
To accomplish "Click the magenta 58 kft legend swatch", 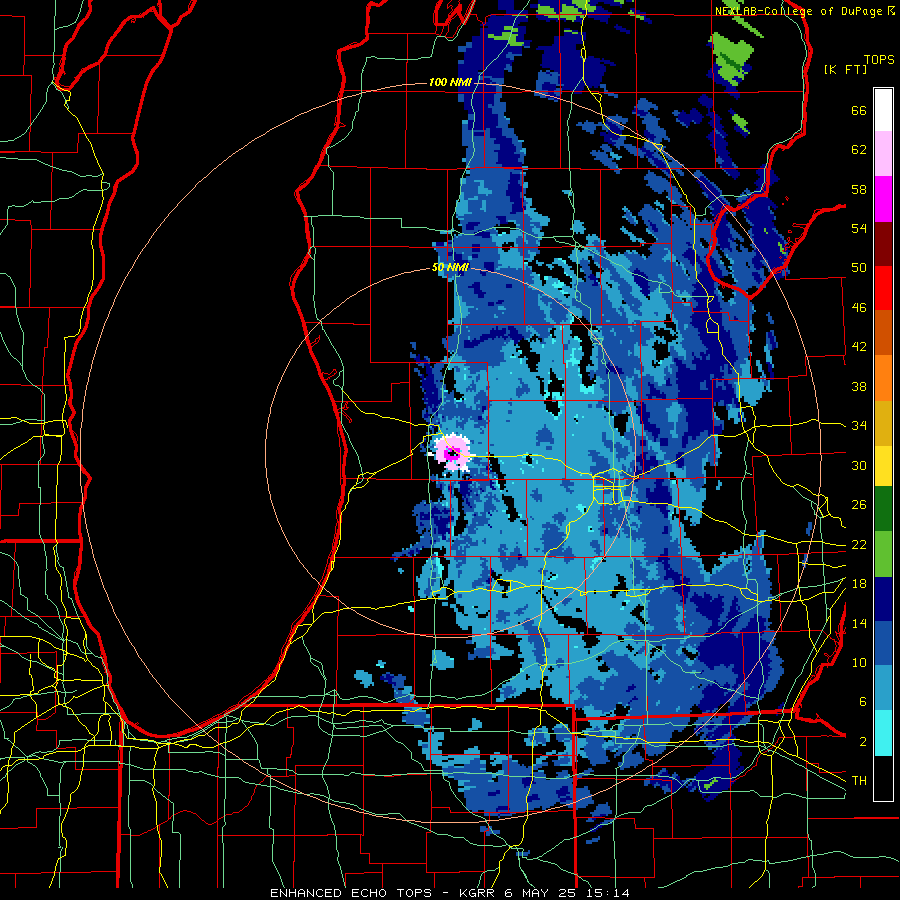I will [883, 199].
